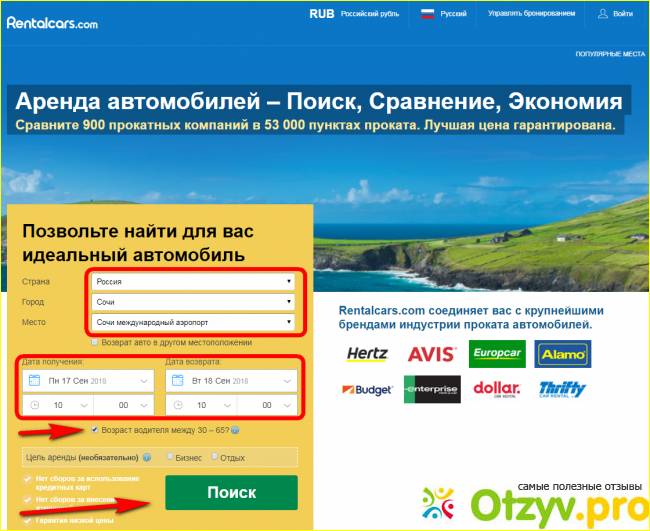Image resolution: width=650 pixels, height=531 pixels.
Task: Click the Hertz brand logo
Action: click(x=366, y=354)
